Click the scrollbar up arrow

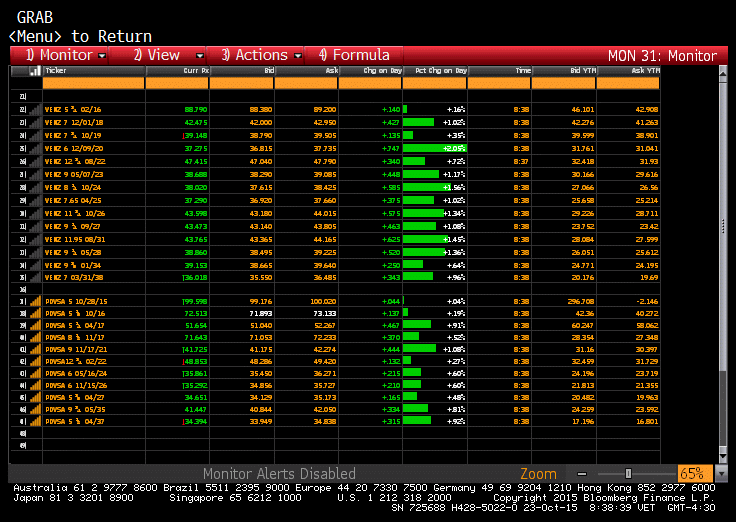[723, 73]
